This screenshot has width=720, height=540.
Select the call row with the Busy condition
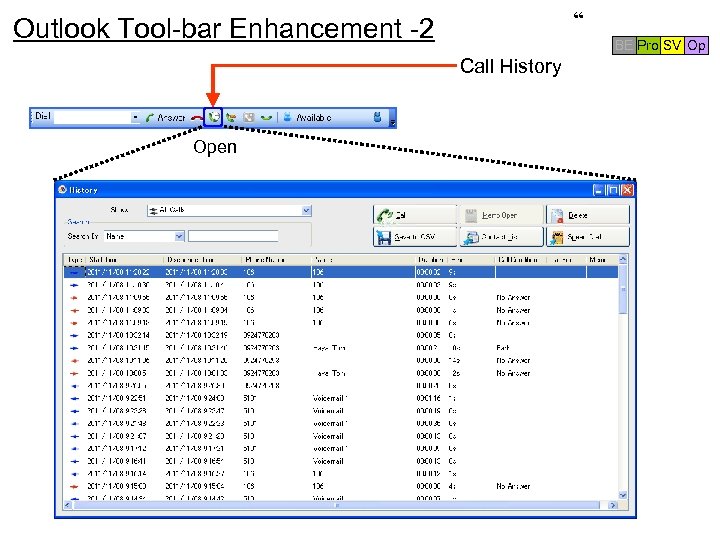tap(341, 348)
